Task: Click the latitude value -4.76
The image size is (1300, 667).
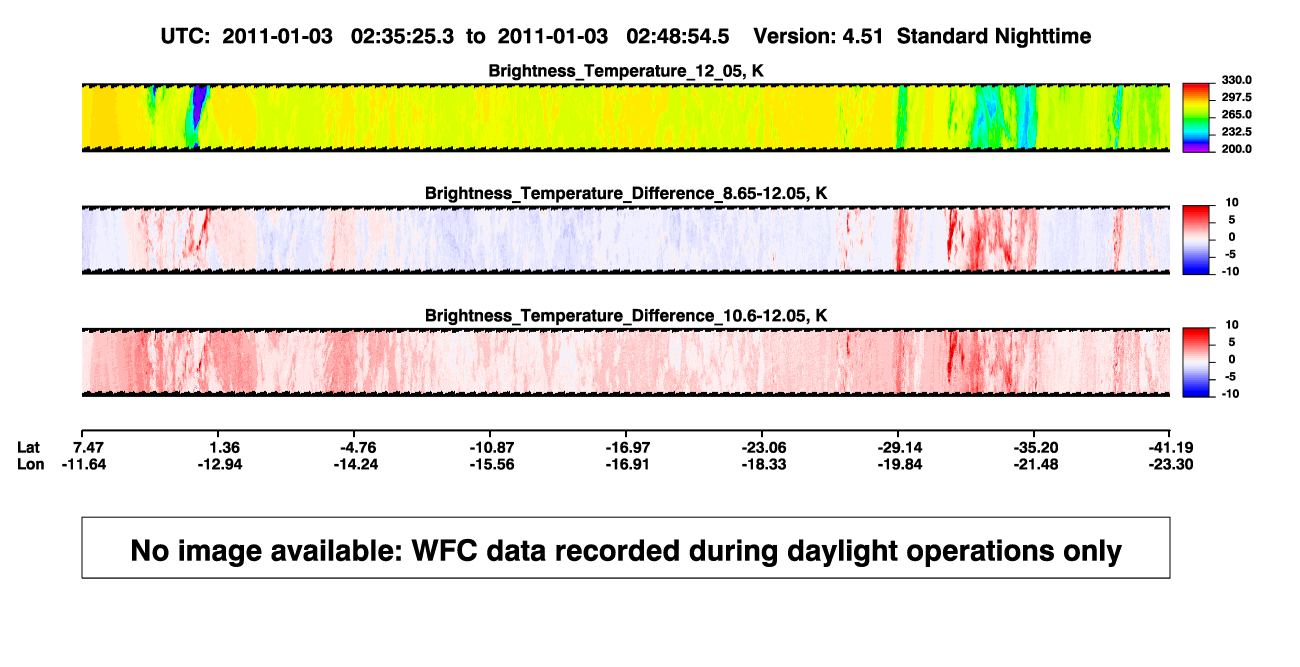Action: tap(356, 447)
